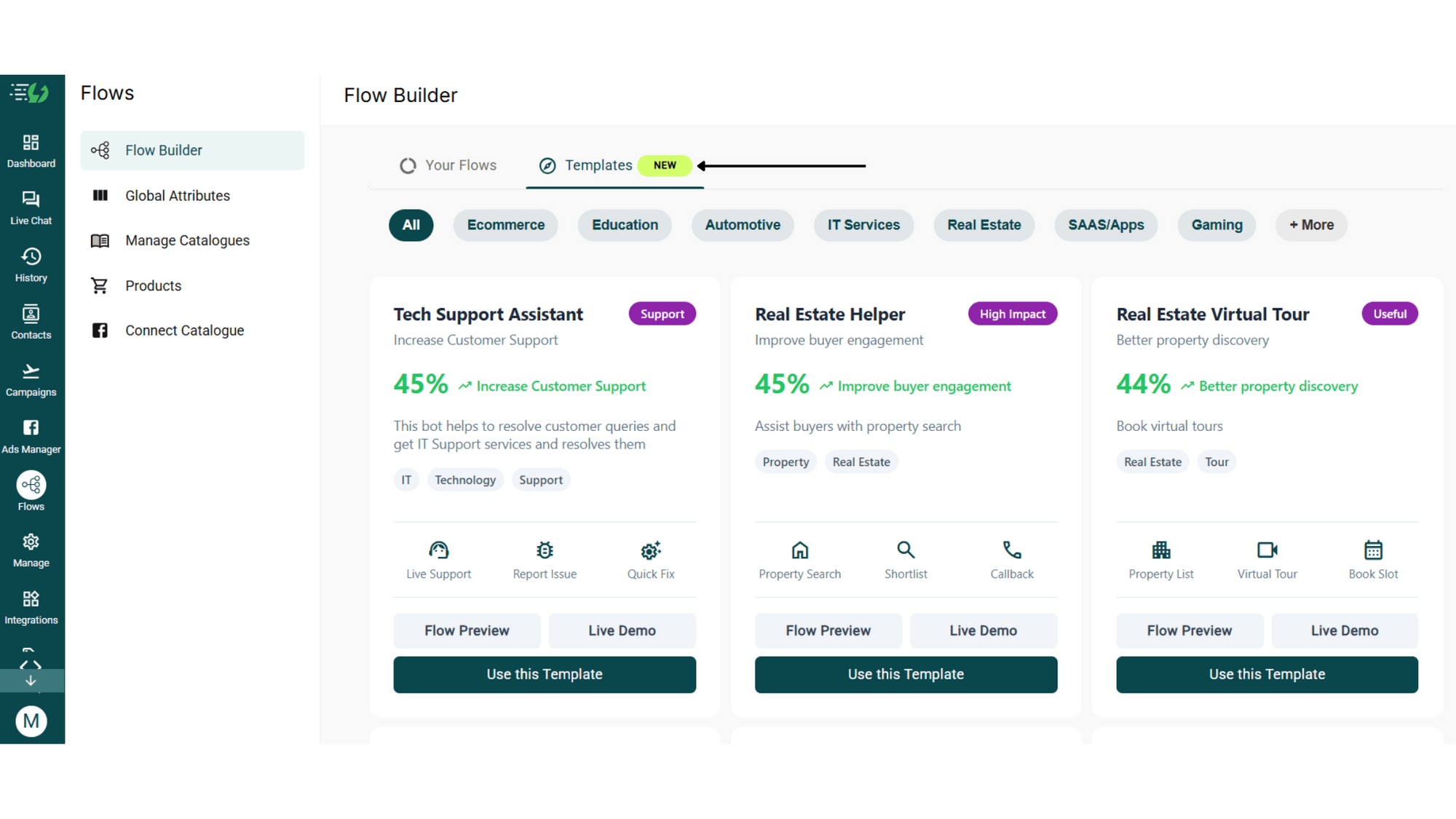The height and width of the screenshot is (819, 1456).
Task: Go to Contacts in sidebar
Action: pos(31,323)
